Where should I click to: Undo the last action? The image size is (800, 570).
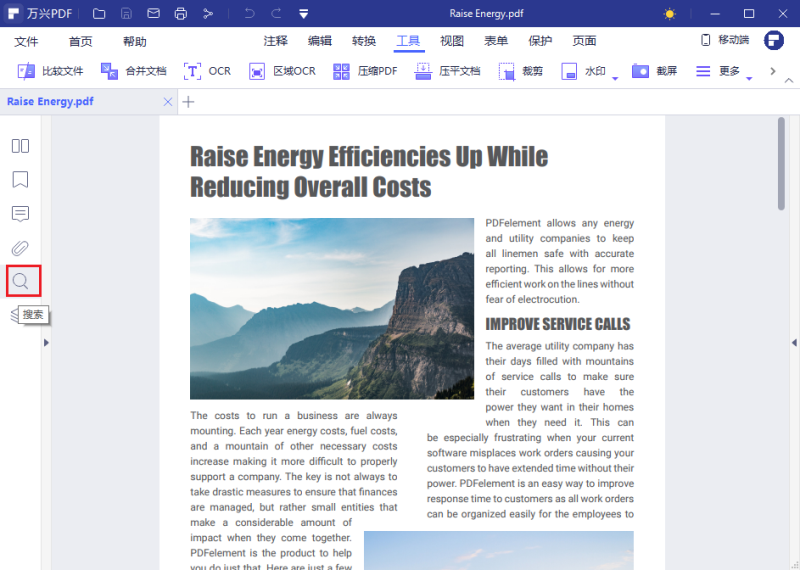249,14
